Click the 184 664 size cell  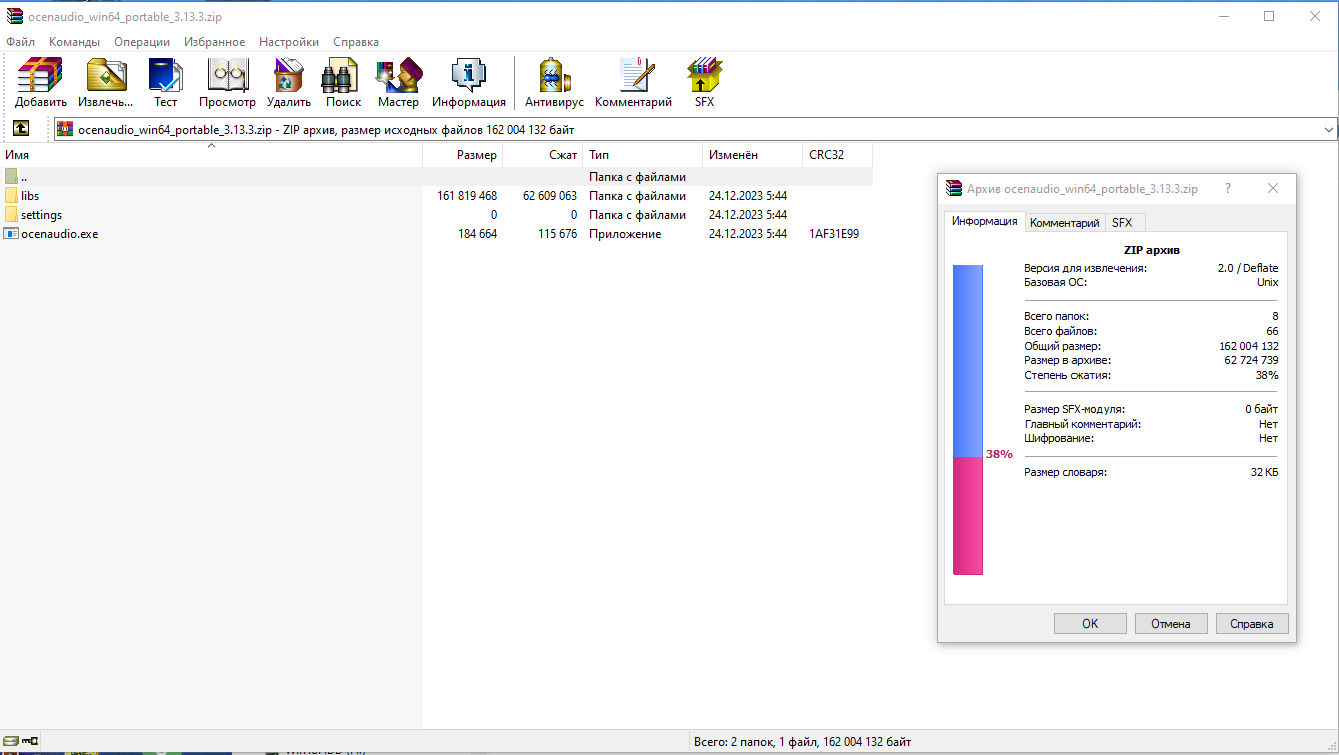pyautogui.click(x=477, y=234)
